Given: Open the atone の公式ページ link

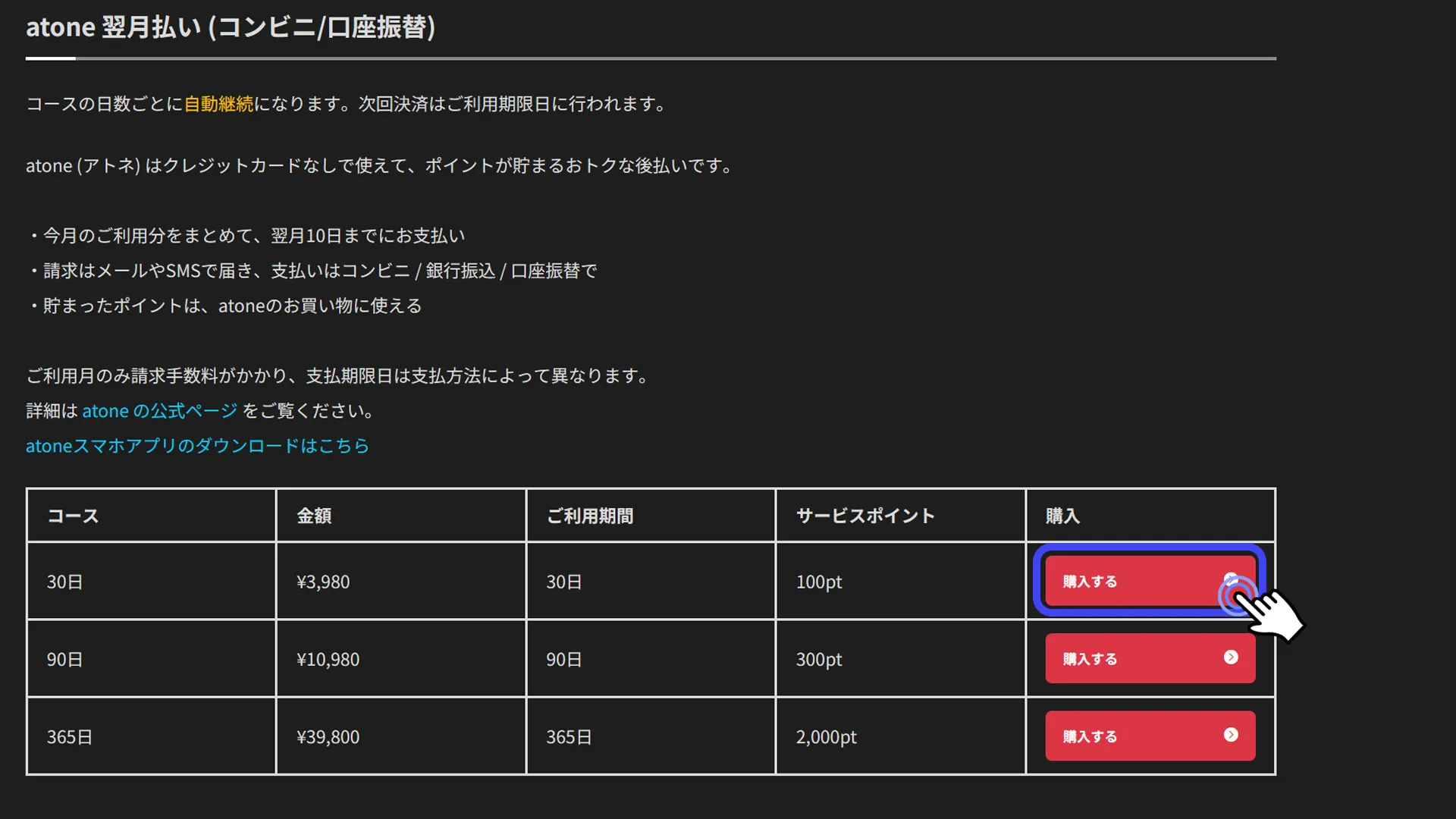Looking at the screenshot, I should point(159,411).
